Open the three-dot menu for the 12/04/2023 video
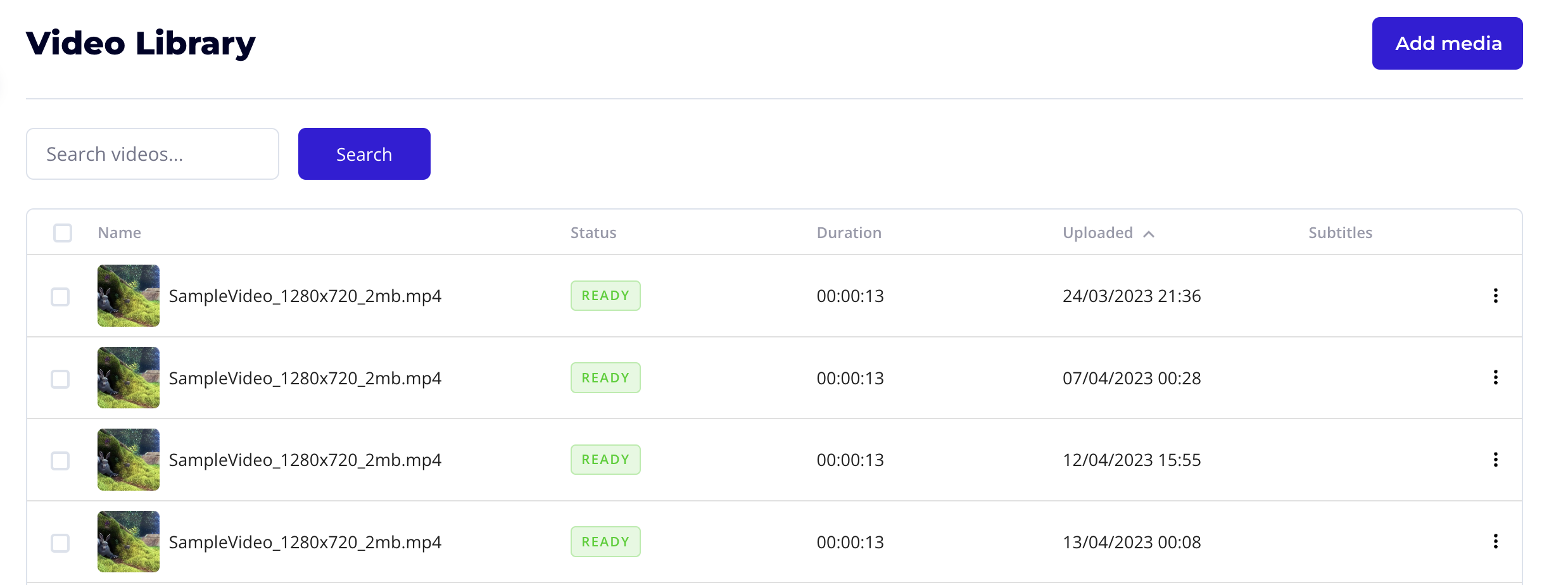 1495,460
